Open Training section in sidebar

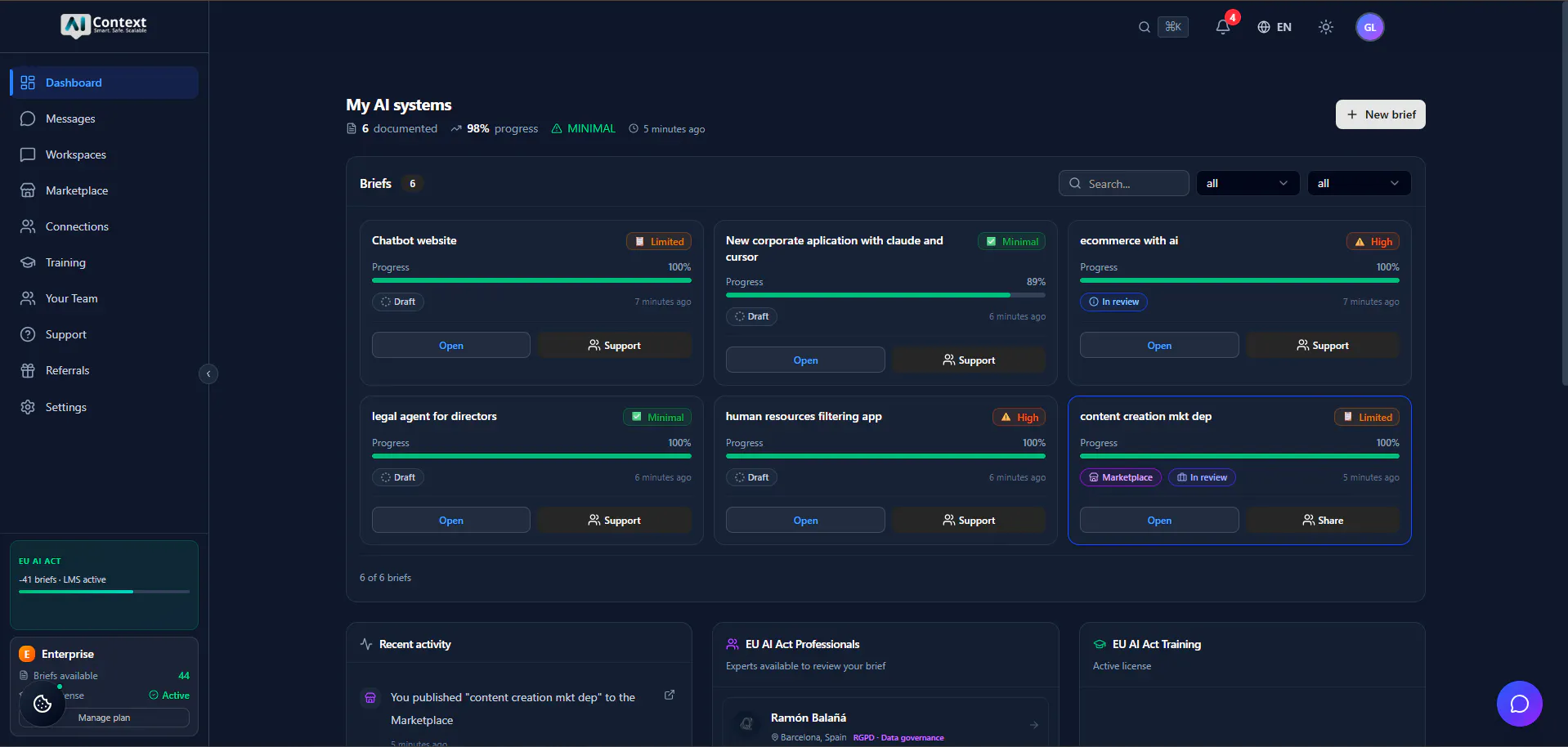coord(105,262)
